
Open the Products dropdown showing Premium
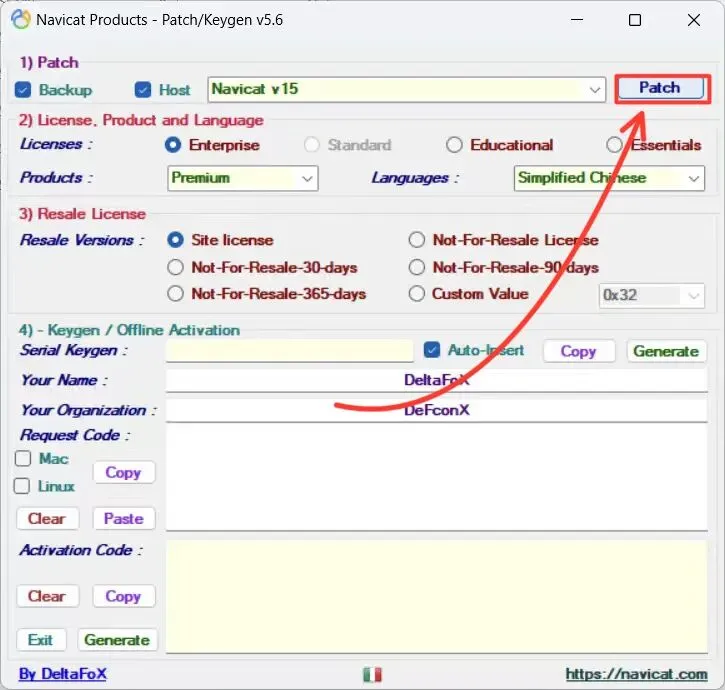click(x=243, y=178)
